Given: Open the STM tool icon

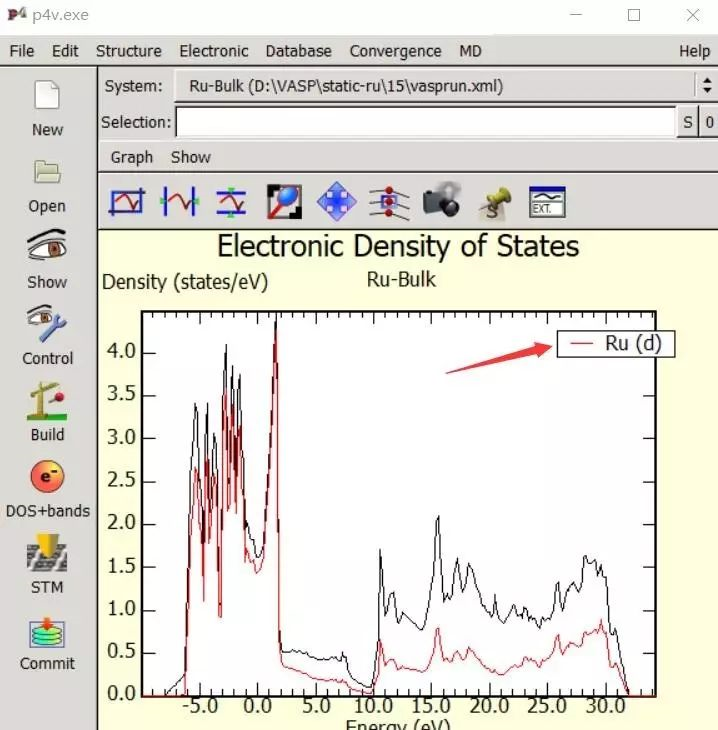Looking at the screenshot, I should click(47, 552).
